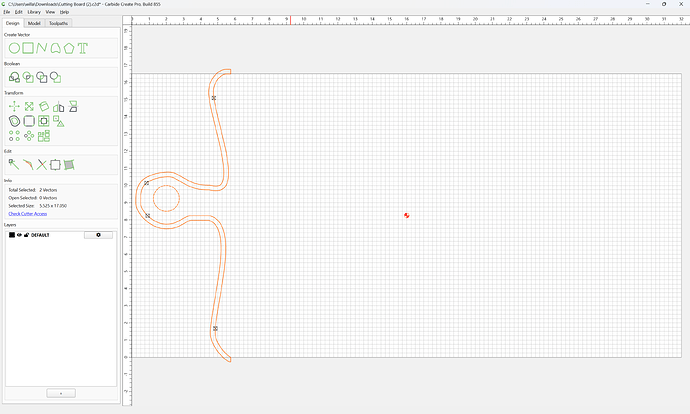Click the '5.525 x 17.050' size value

(53, 206)
